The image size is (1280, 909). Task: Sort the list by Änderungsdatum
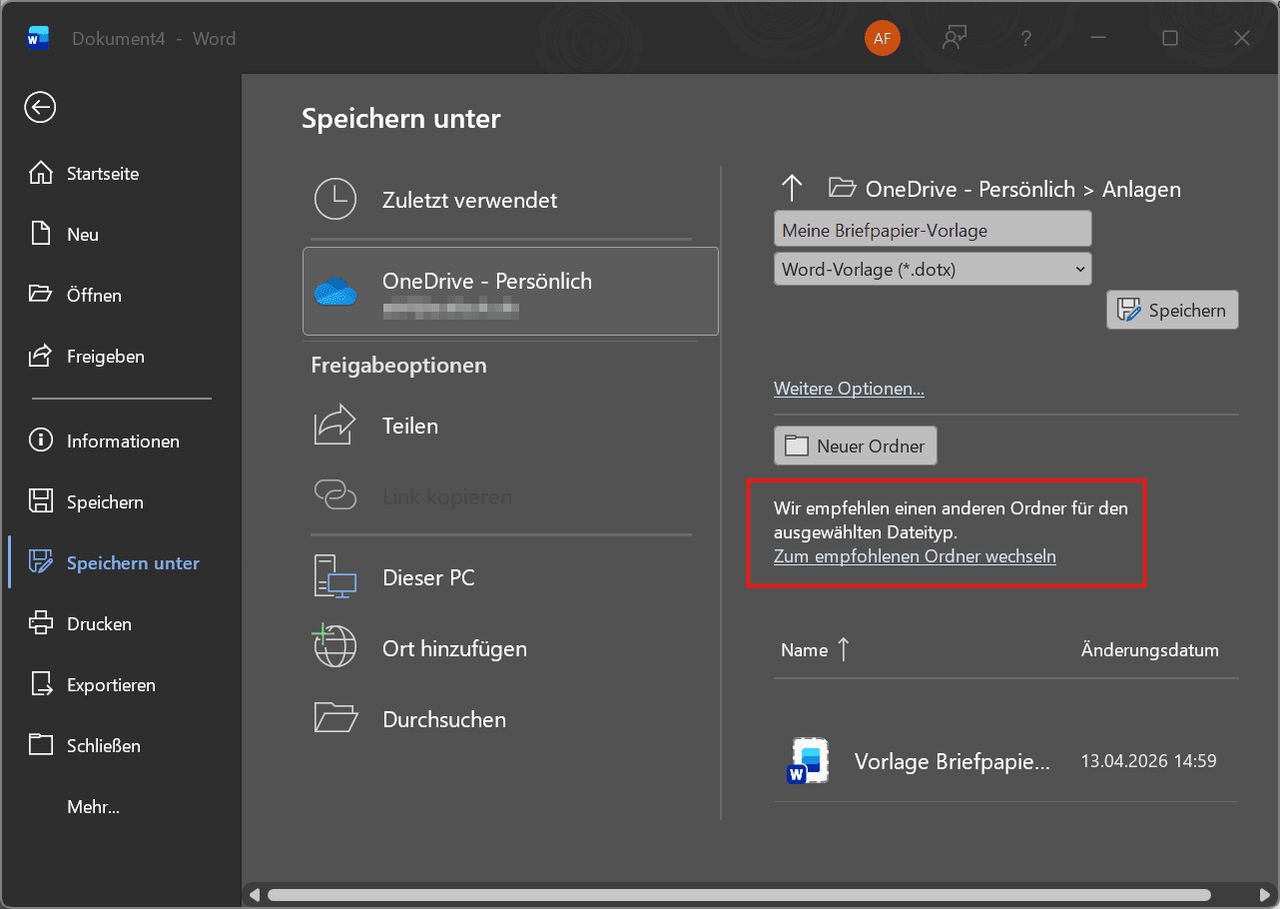click(1150, 650)
